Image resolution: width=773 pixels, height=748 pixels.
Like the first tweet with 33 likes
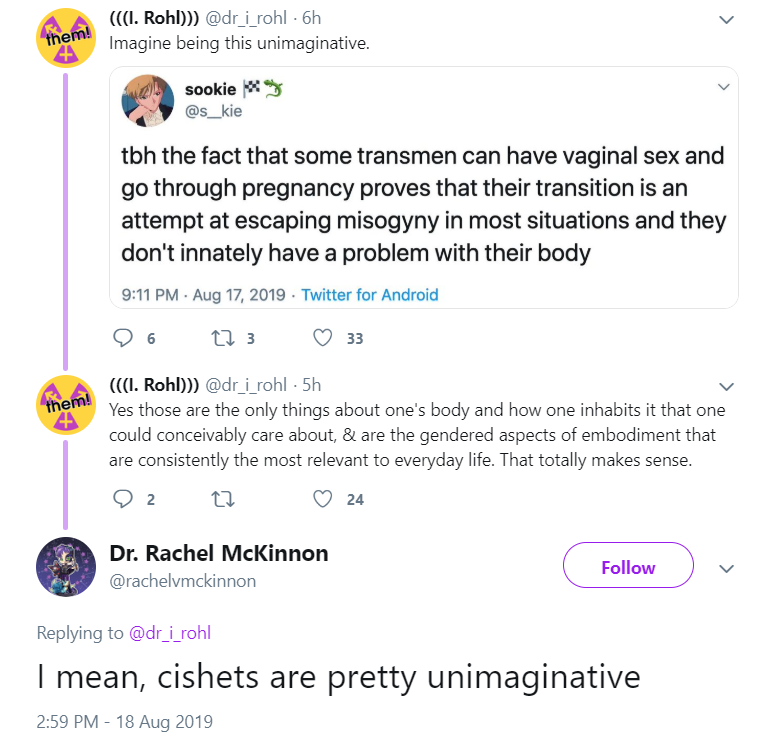(322, 338)
